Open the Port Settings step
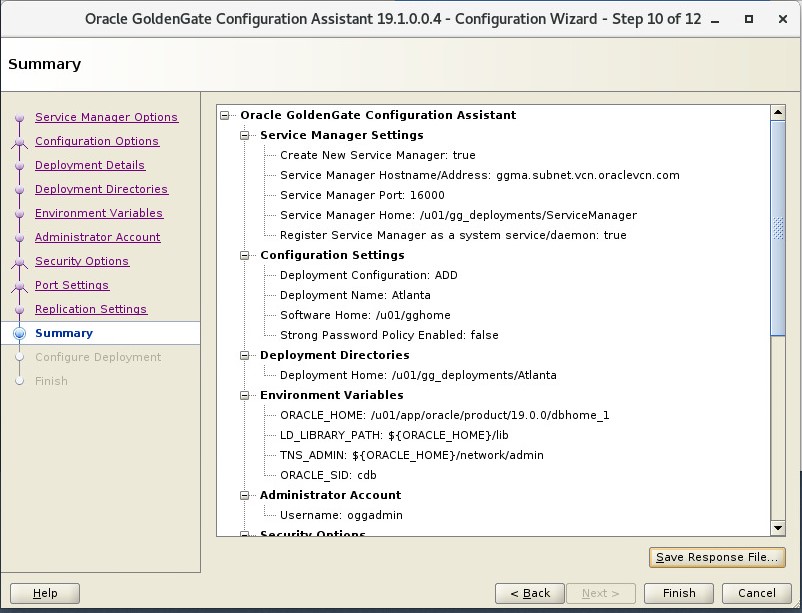Screen dimensions: 802x613 72,285
